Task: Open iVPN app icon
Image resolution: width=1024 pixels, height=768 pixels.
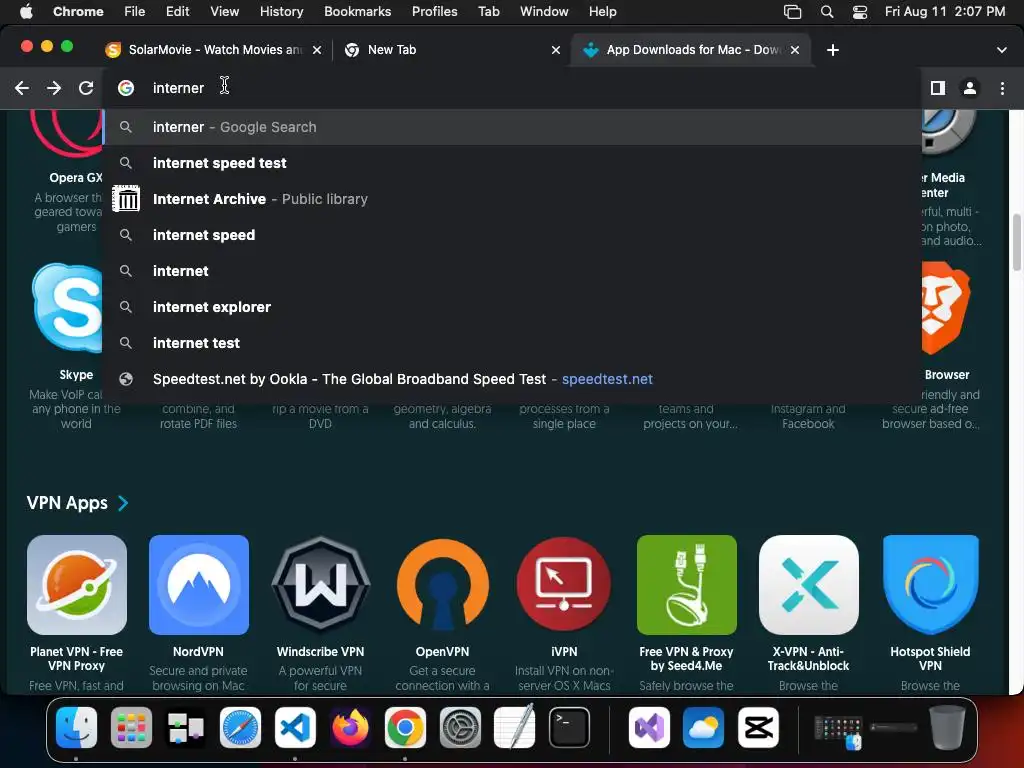Action: tap(564, 584)
